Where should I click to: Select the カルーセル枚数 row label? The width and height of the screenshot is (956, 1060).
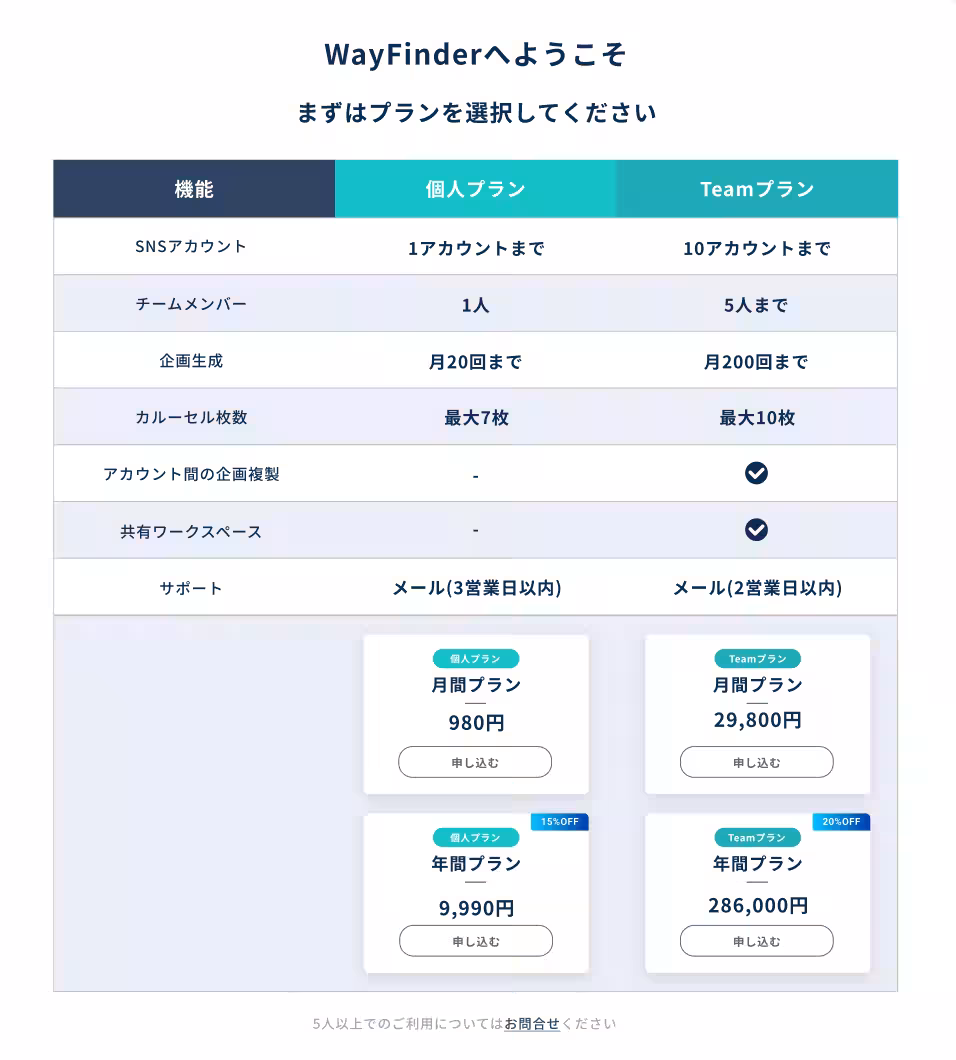click(190, 417)
